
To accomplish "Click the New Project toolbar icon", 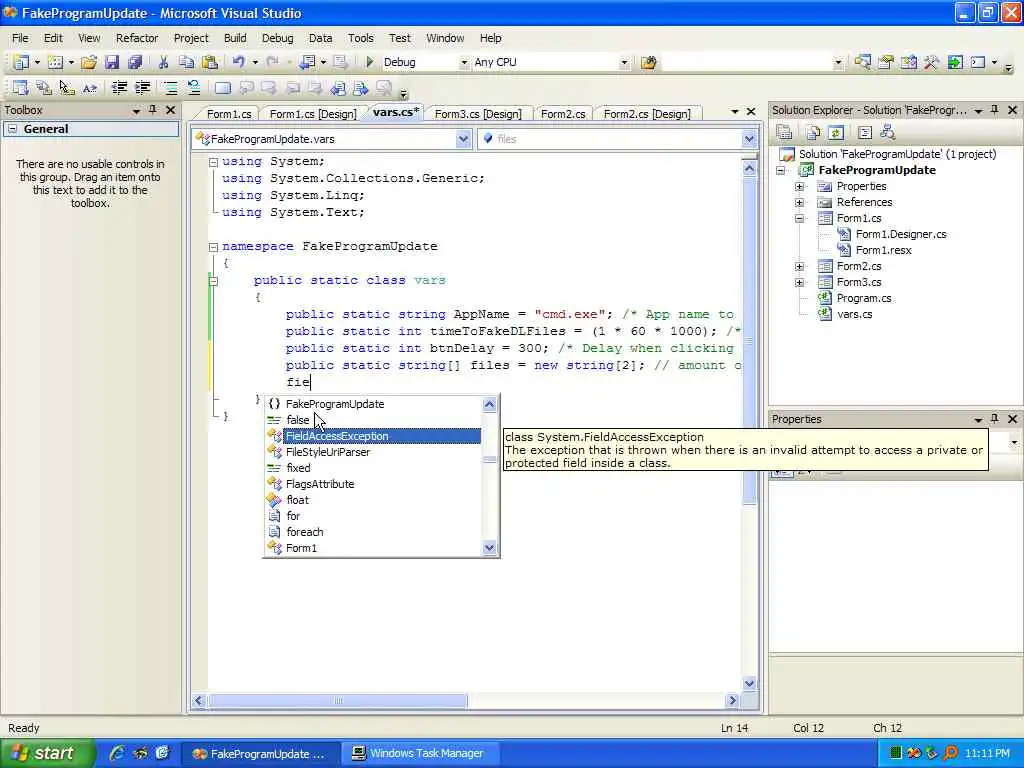I will 21,62.
